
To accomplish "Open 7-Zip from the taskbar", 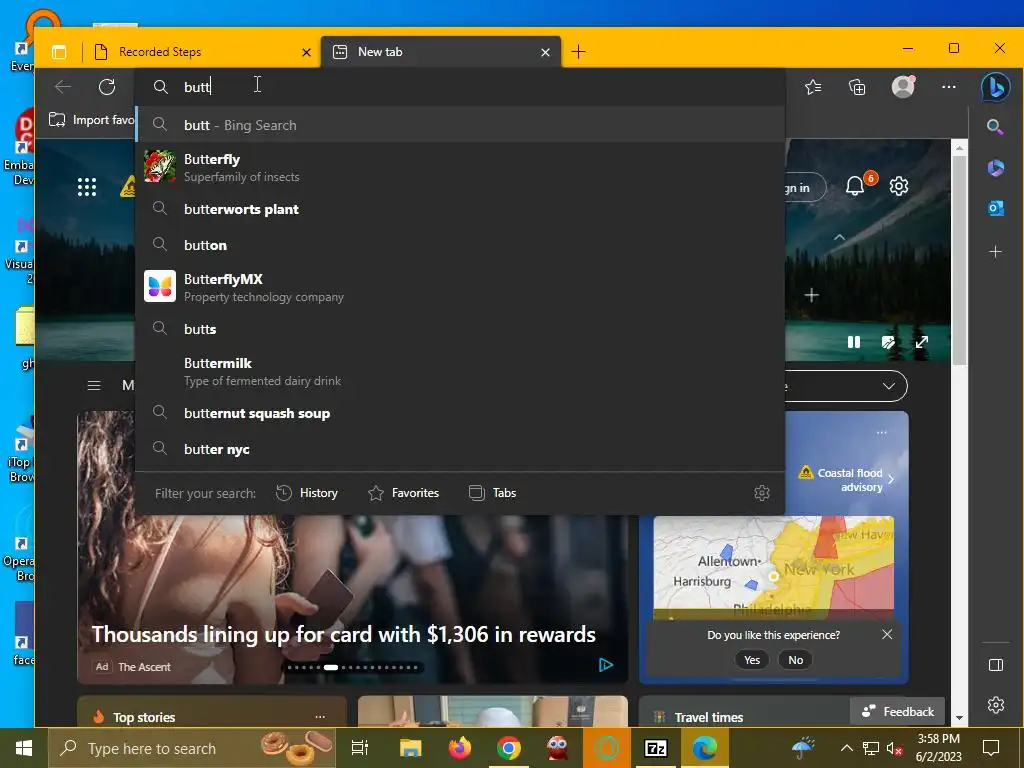I will click(655, 748).
